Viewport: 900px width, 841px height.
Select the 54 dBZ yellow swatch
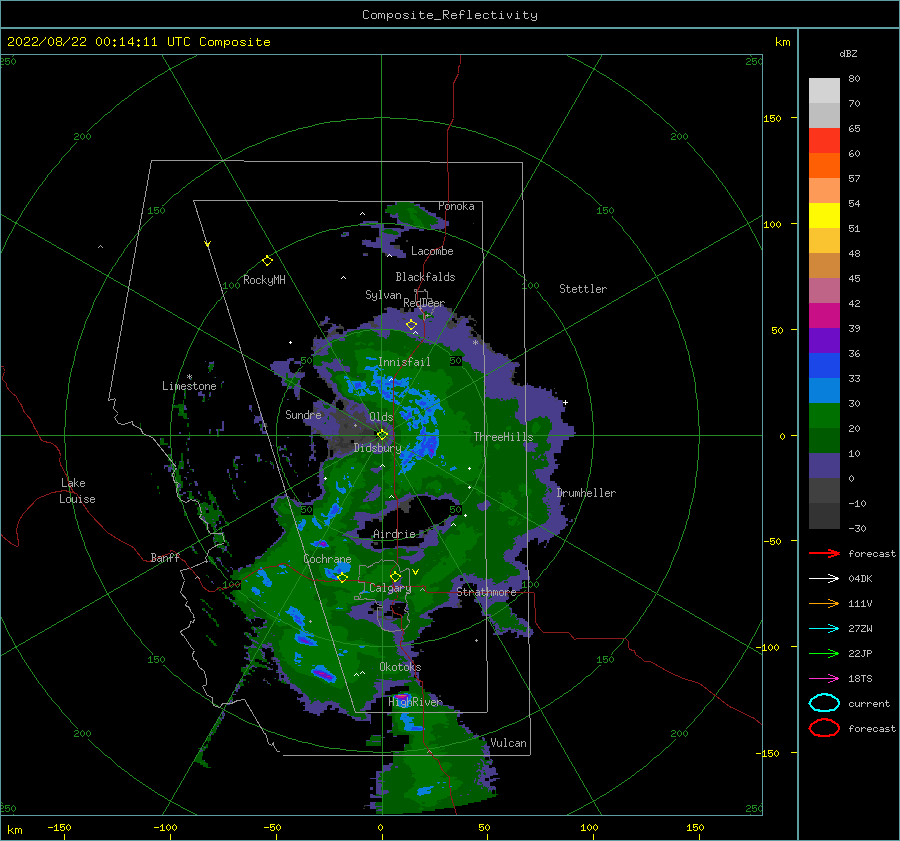pos(824,215)
